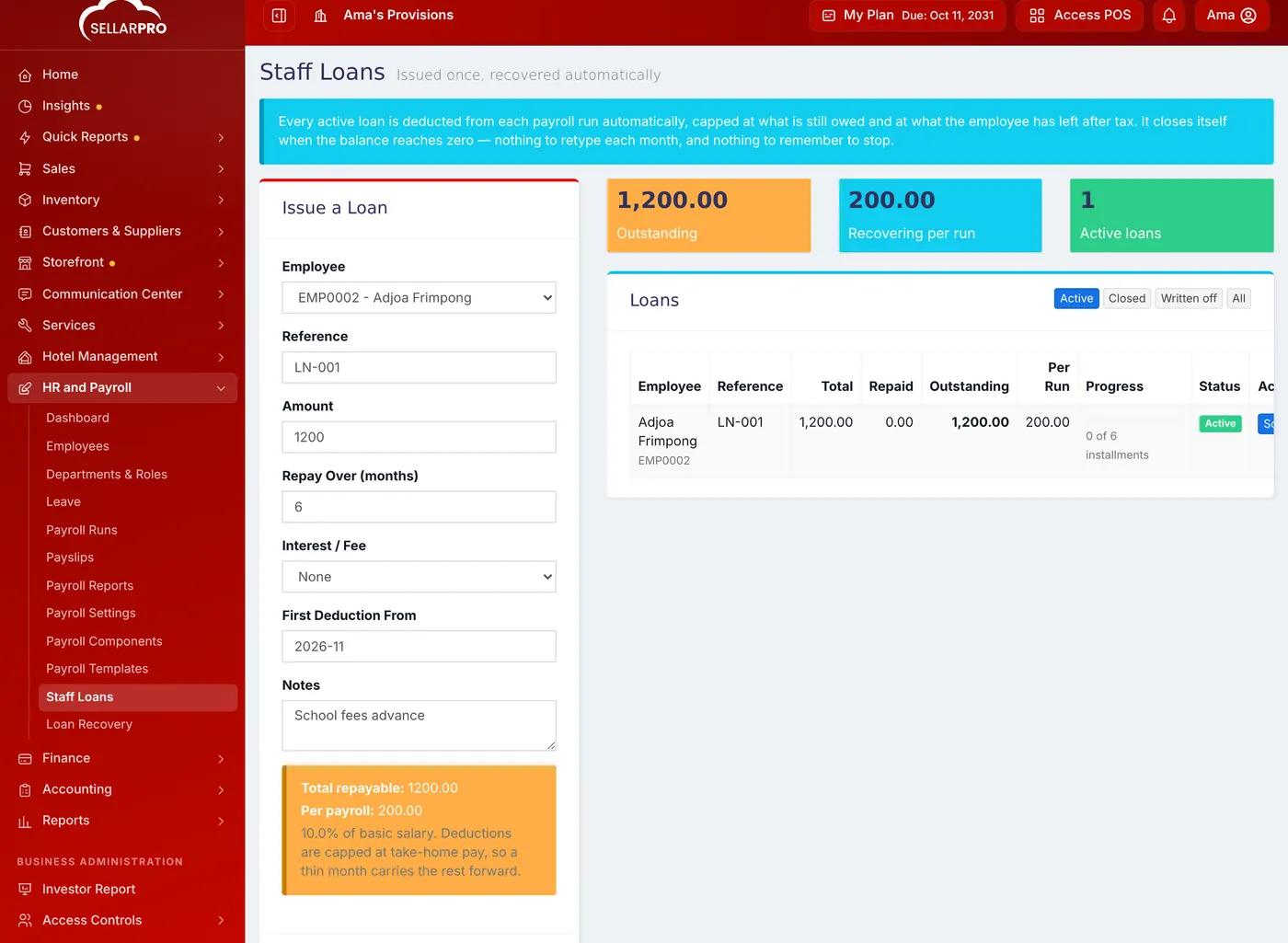Viewport: 1288px width, 943px height.
Task: Open Ama user account menu
Action: (x=1231, y=16)
